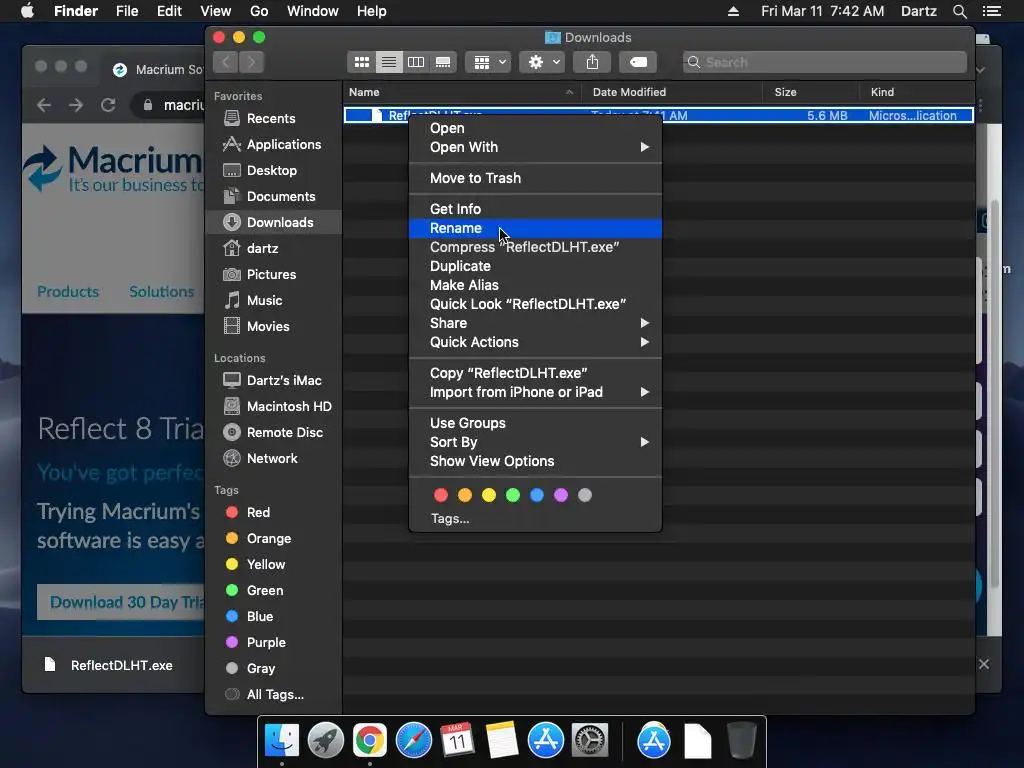
Task: Click Download 30 Day Trial in Chrome window
Action: (x=121, y=602)
